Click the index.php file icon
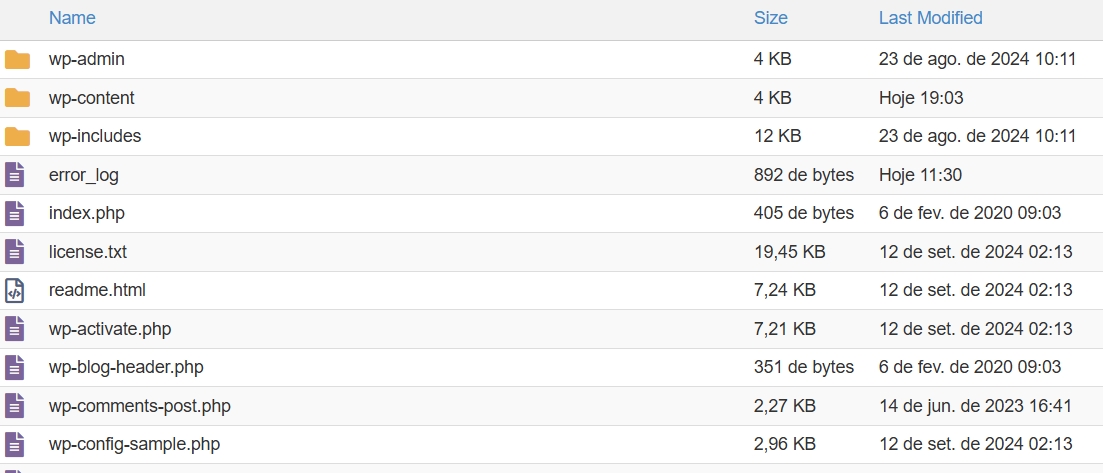Viewport: 1103px width, 473px height. point(14,213)
